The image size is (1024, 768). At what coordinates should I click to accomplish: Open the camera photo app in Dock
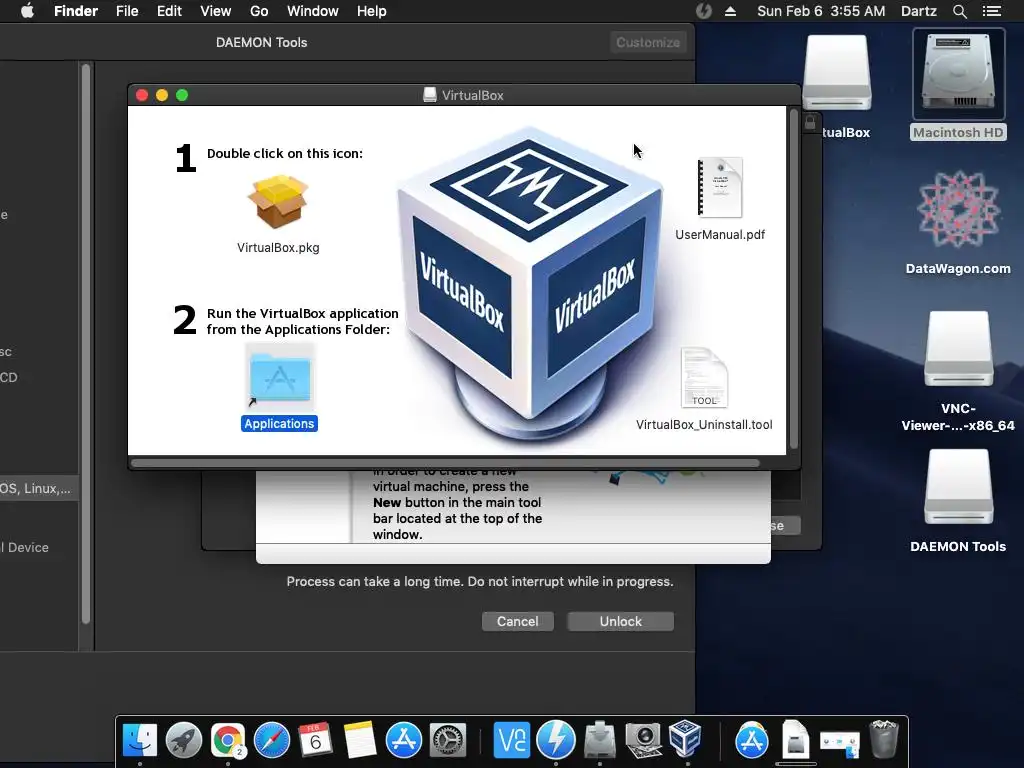[x=643, y=741]
